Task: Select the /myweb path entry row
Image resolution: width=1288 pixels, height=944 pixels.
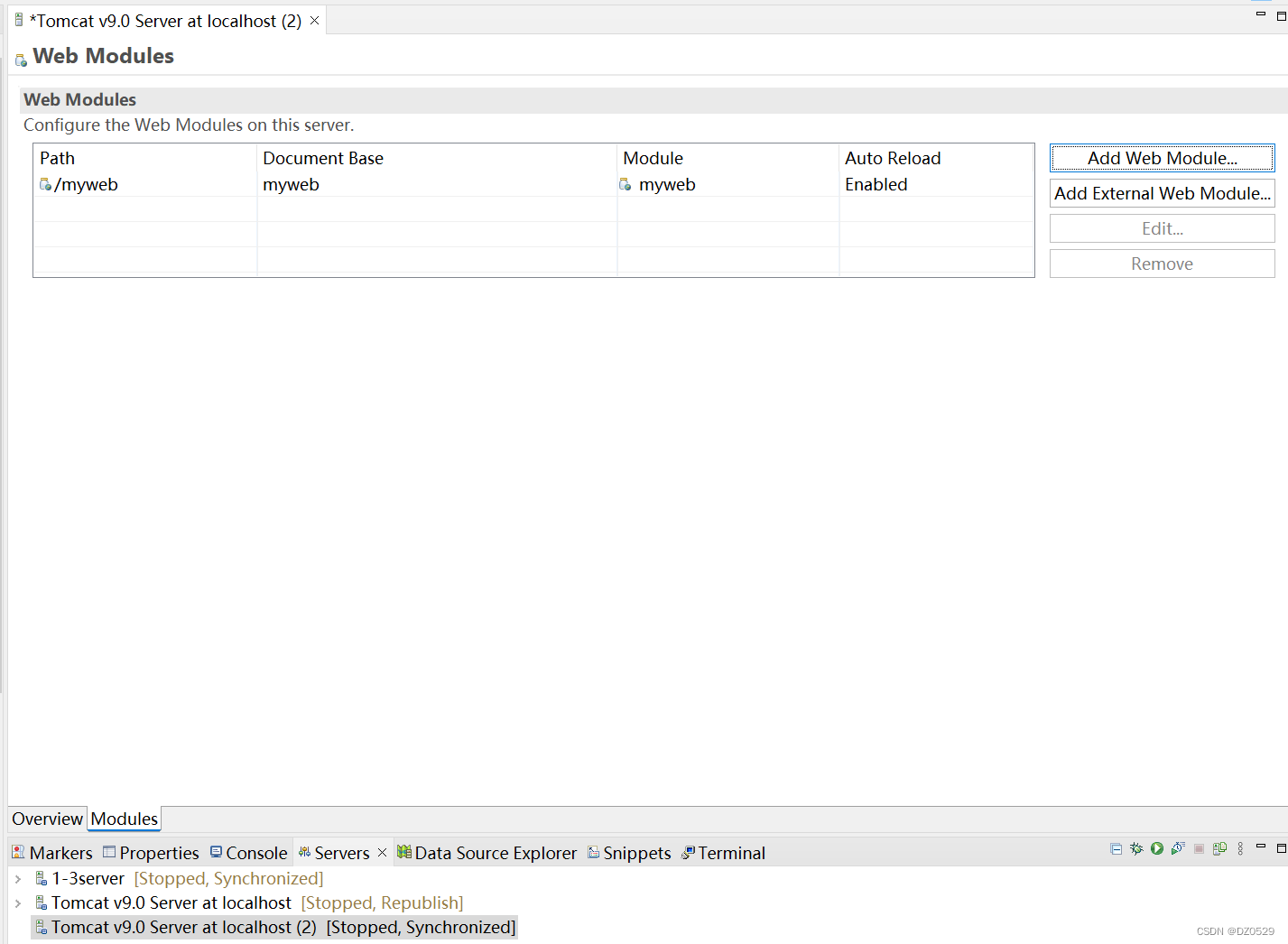Action: 87,184
